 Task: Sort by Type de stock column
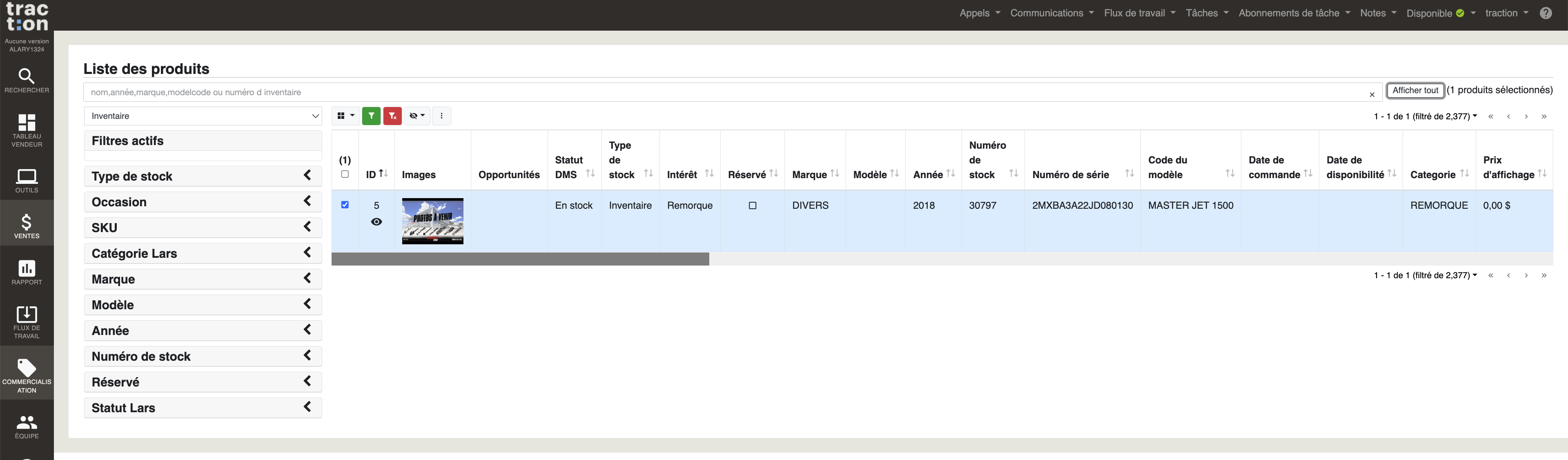point(648,174)
